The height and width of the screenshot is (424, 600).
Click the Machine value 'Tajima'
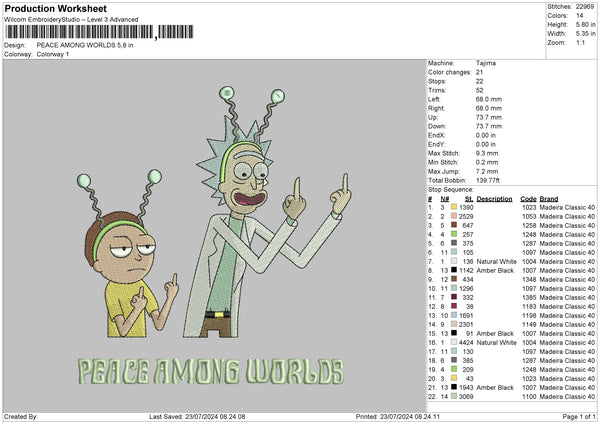point(486,63)
